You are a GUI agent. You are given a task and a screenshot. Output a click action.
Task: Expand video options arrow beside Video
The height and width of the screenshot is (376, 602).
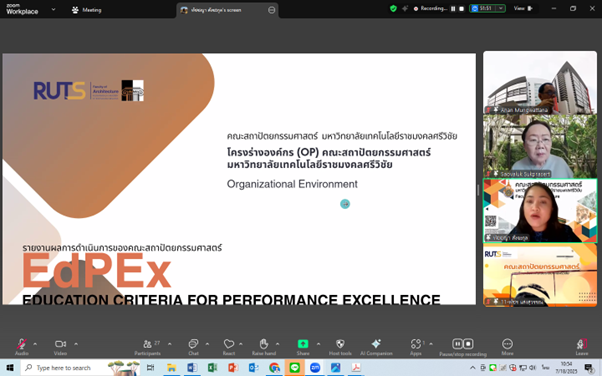click(x=76, y=344)
